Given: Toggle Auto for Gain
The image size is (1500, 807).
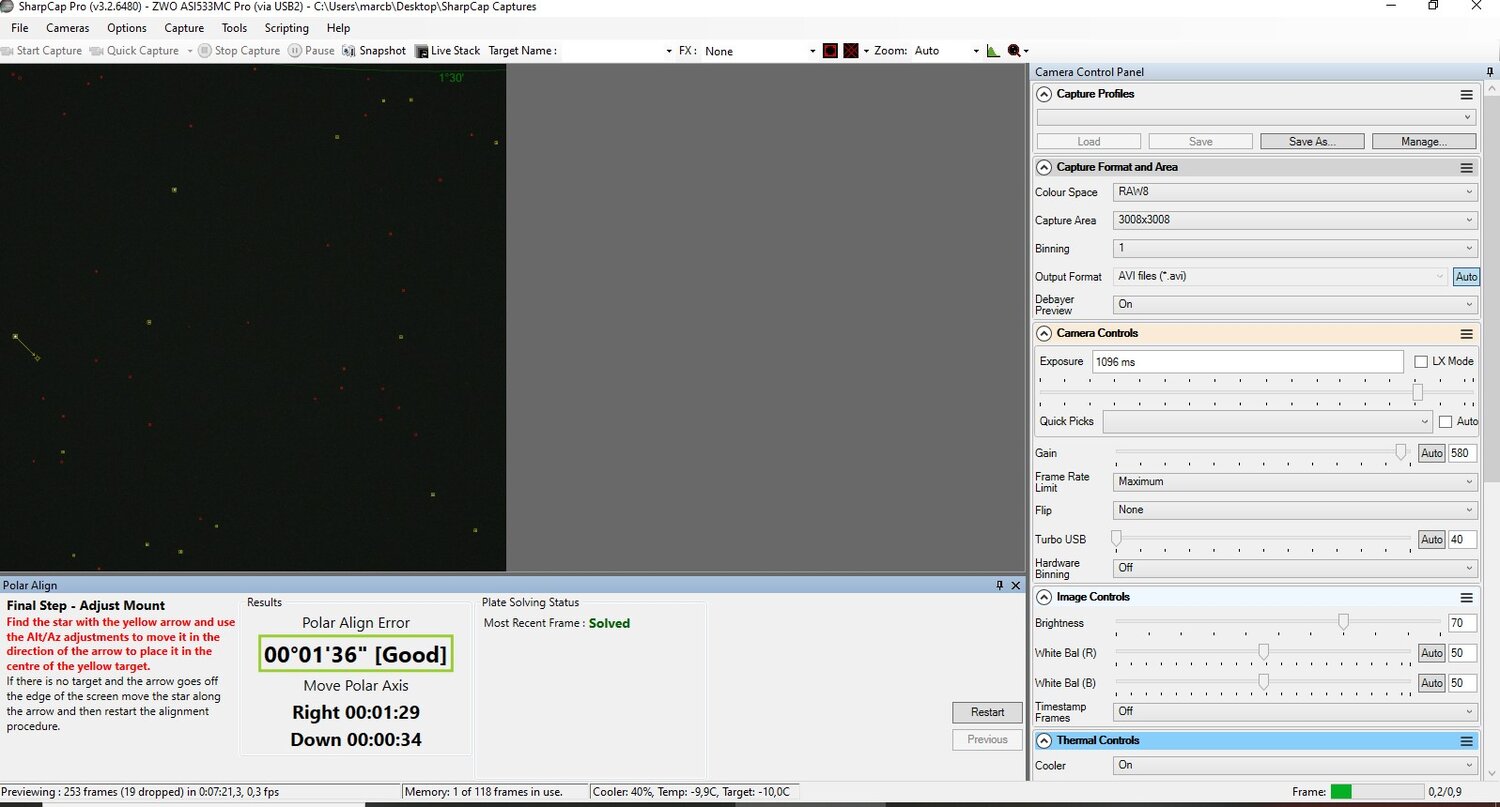Looking at the screenshot, I should (x=1432, y=454).
